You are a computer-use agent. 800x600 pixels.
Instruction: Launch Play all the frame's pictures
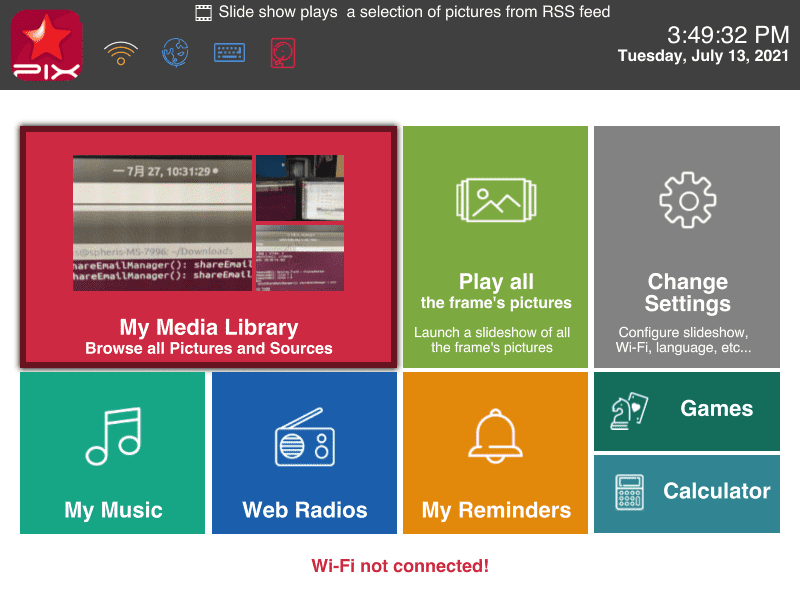[x=495, y=247]
